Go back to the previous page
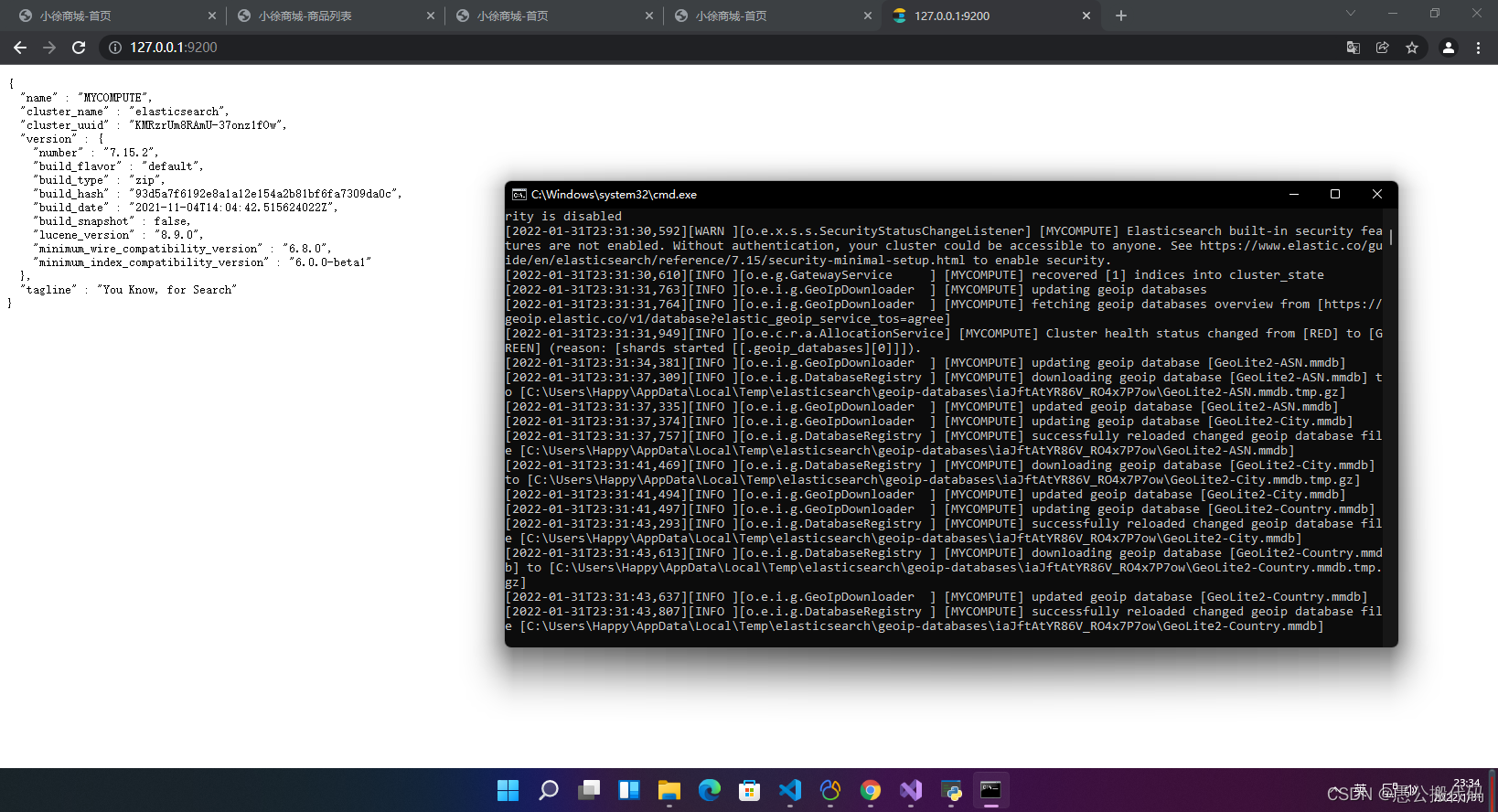This screenshot has height=812, width=1498. click(20, 48)
